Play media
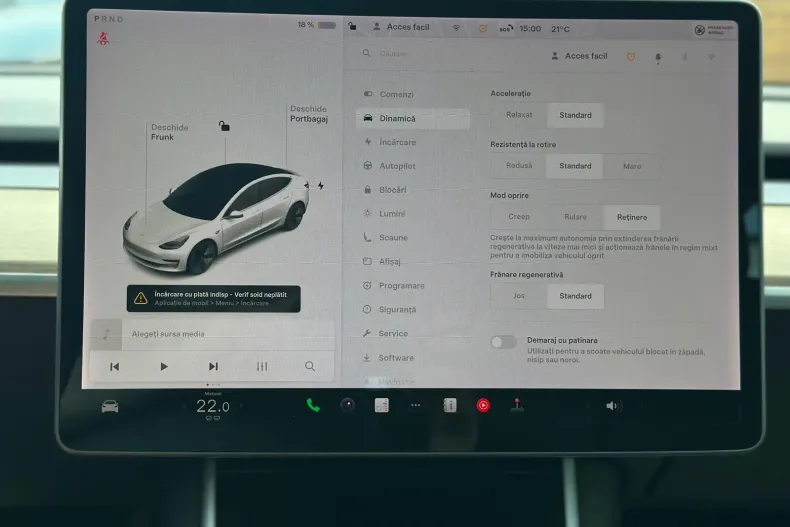The height and width of the screenshot is (527, 790). pos(164,366)
